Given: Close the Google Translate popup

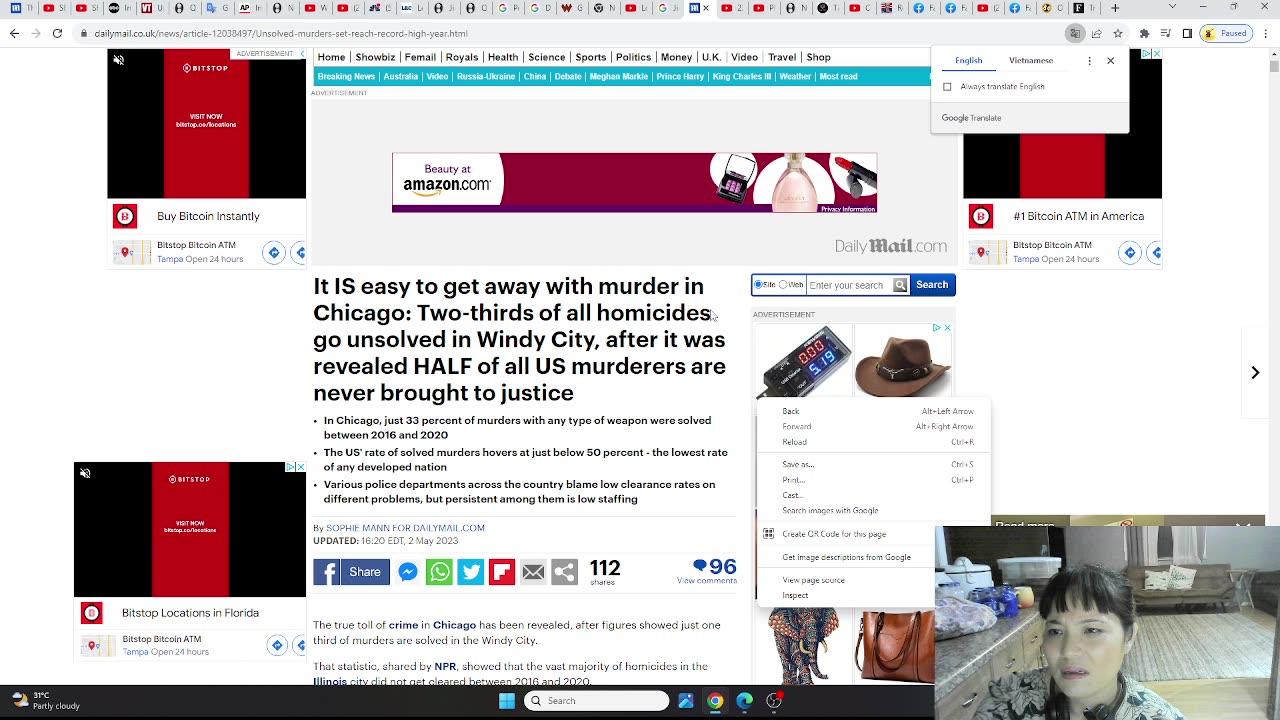Looking at the screenshot, I should click(1110, 61).
